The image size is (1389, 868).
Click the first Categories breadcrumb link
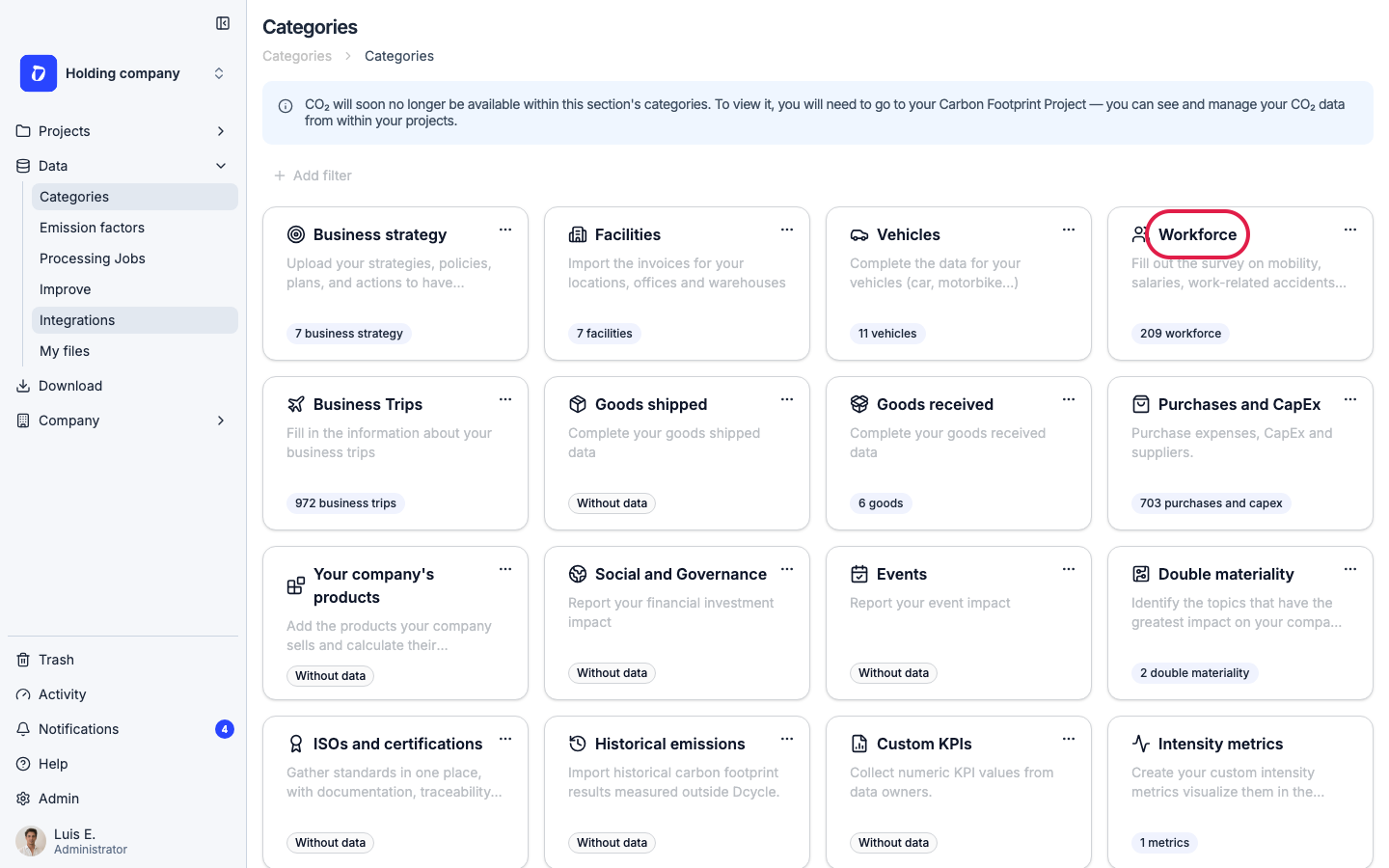[297, 56]
